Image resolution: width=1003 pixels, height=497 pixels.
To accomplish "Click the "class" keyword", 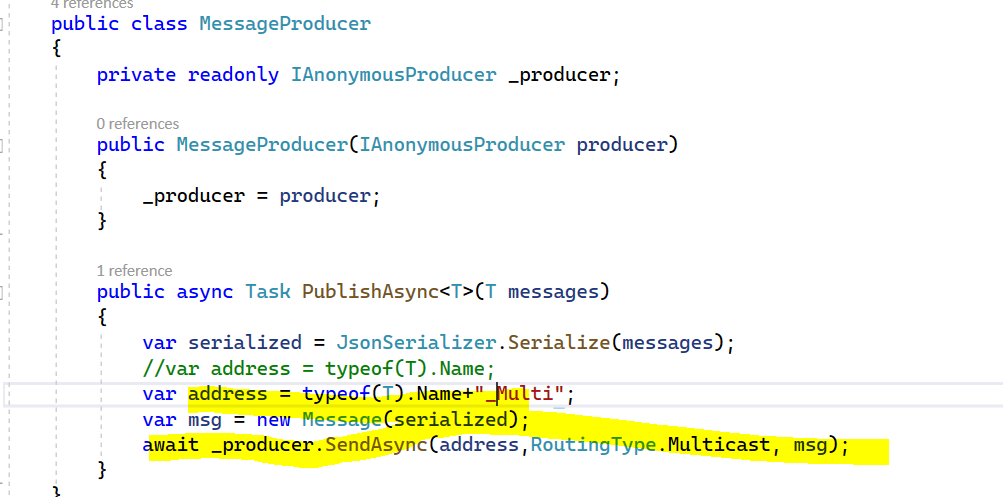I will pyautogui.click(x=159, y=24).
